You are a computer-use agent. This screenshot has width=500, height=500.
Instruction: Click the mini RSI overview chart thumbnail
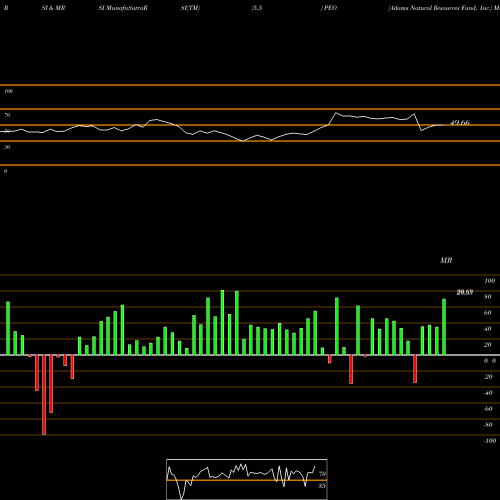247,479
